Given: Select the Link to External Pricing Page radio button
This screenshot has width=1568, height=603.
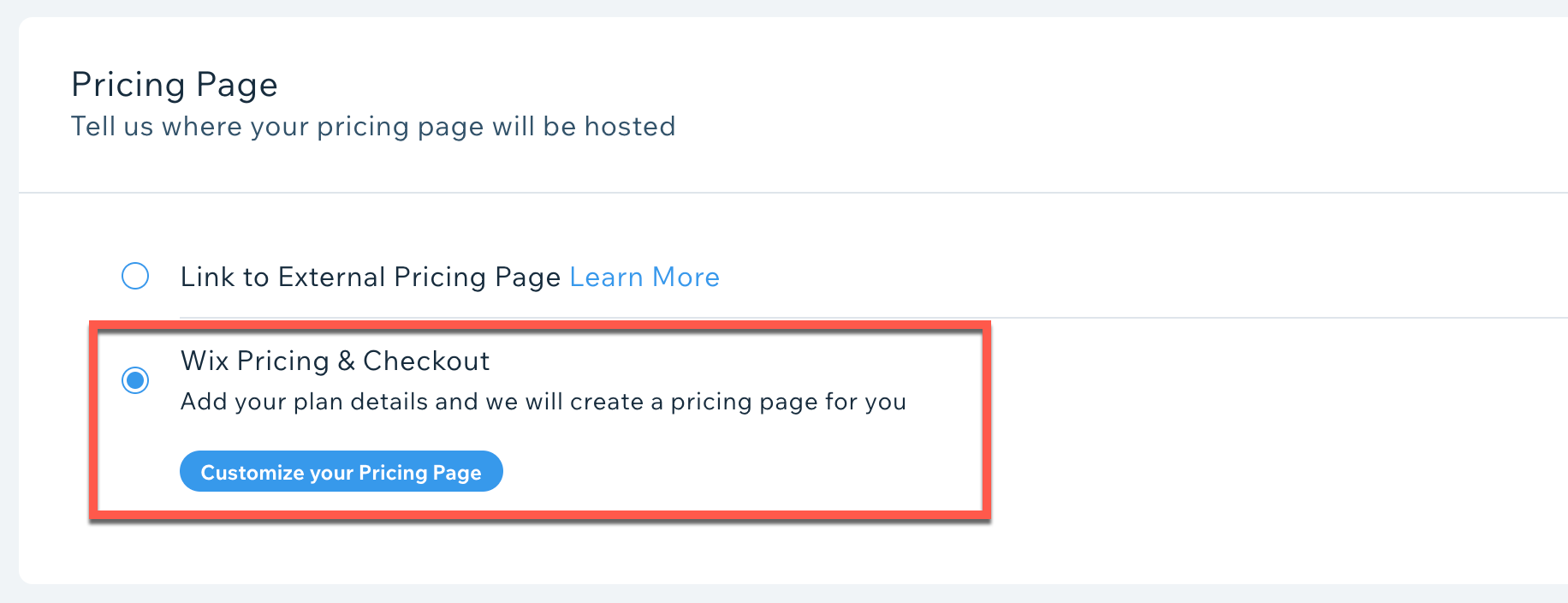Looking at the screenshot, I should 135,276.
